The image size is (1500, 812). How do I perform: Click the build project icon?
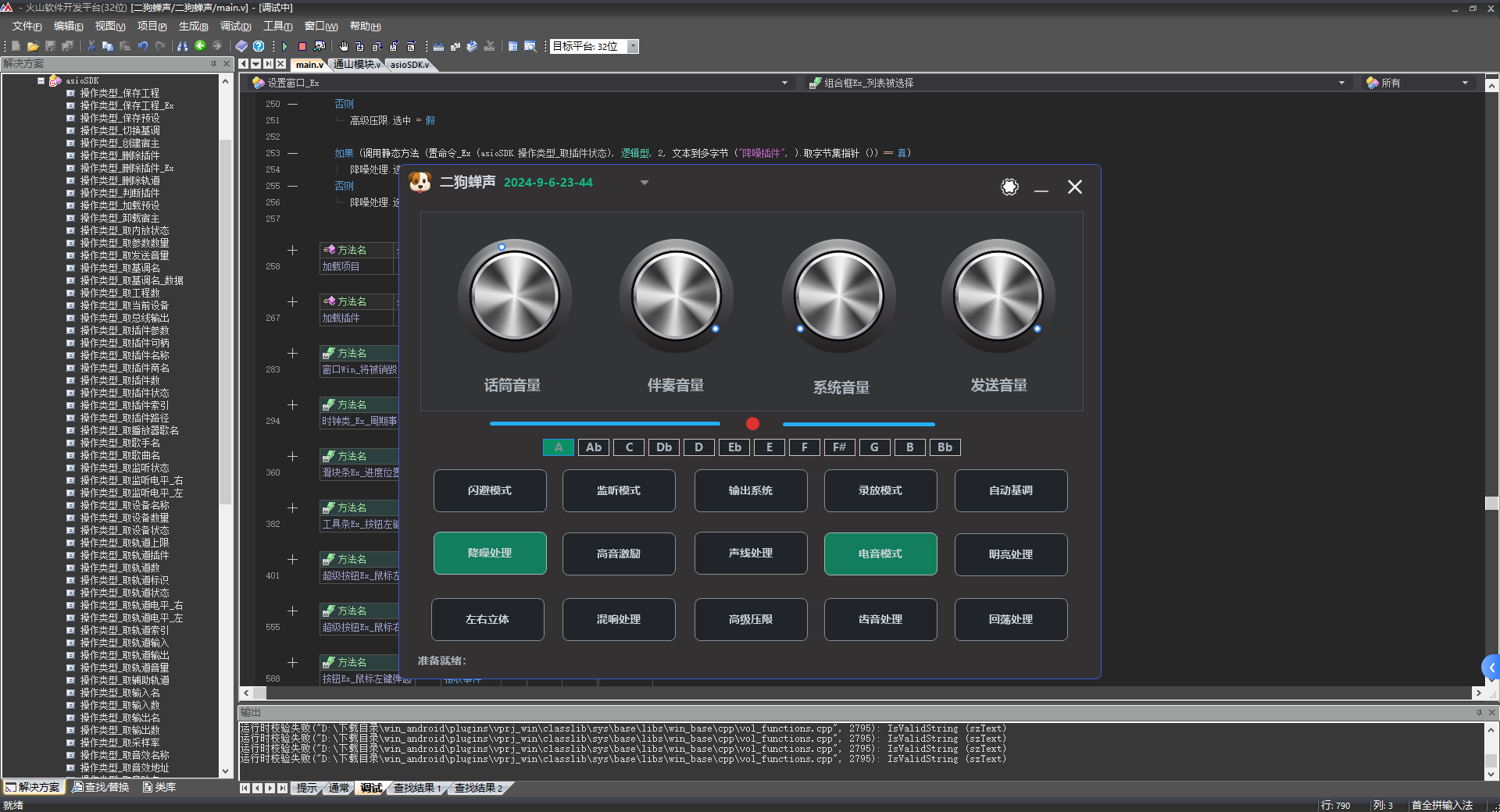pyautogui.click(x=438, y=46)
